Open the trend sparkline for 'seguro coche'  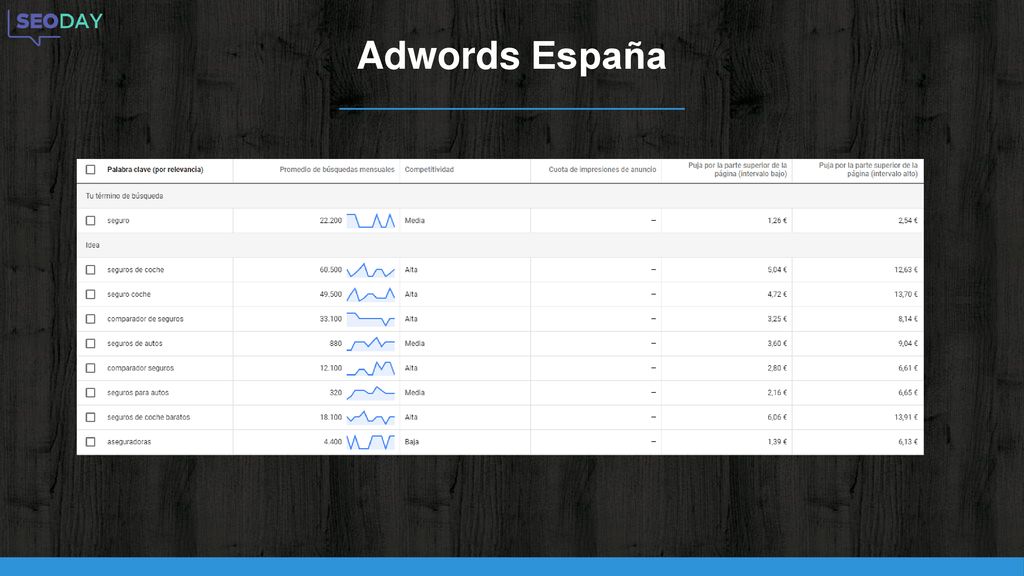(371, 295)
